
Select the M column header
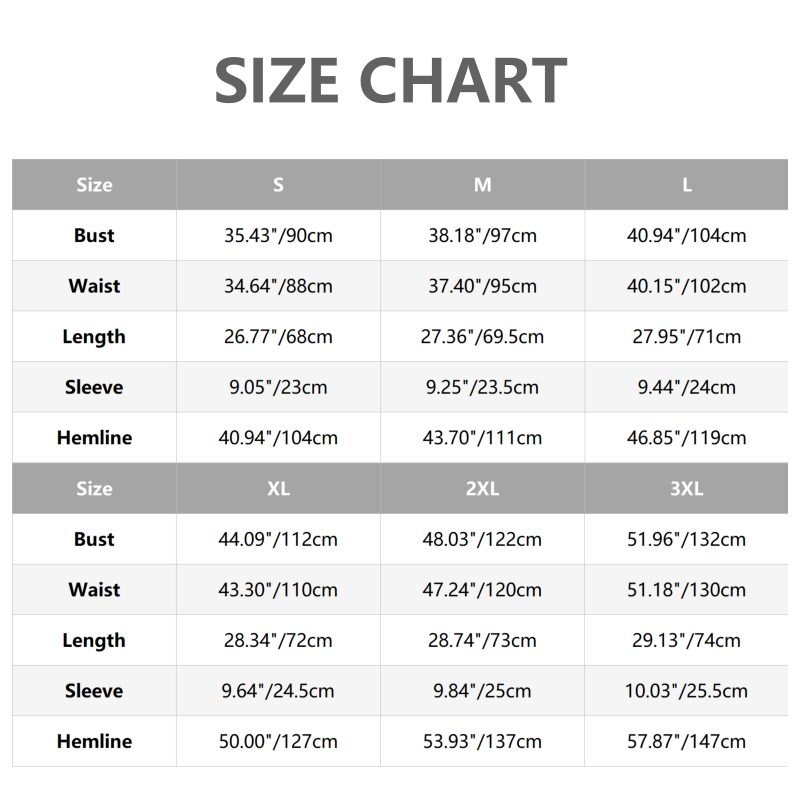[482, 185]
